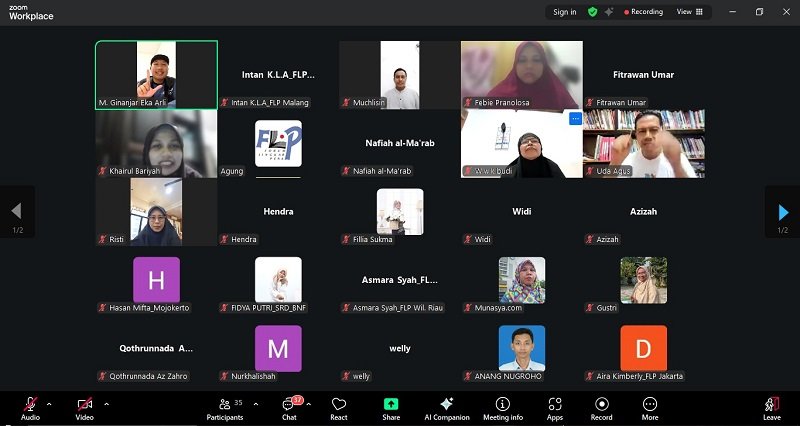800x426 pixels.
Task: Click the Recording indicator
Action: point(643,12)
